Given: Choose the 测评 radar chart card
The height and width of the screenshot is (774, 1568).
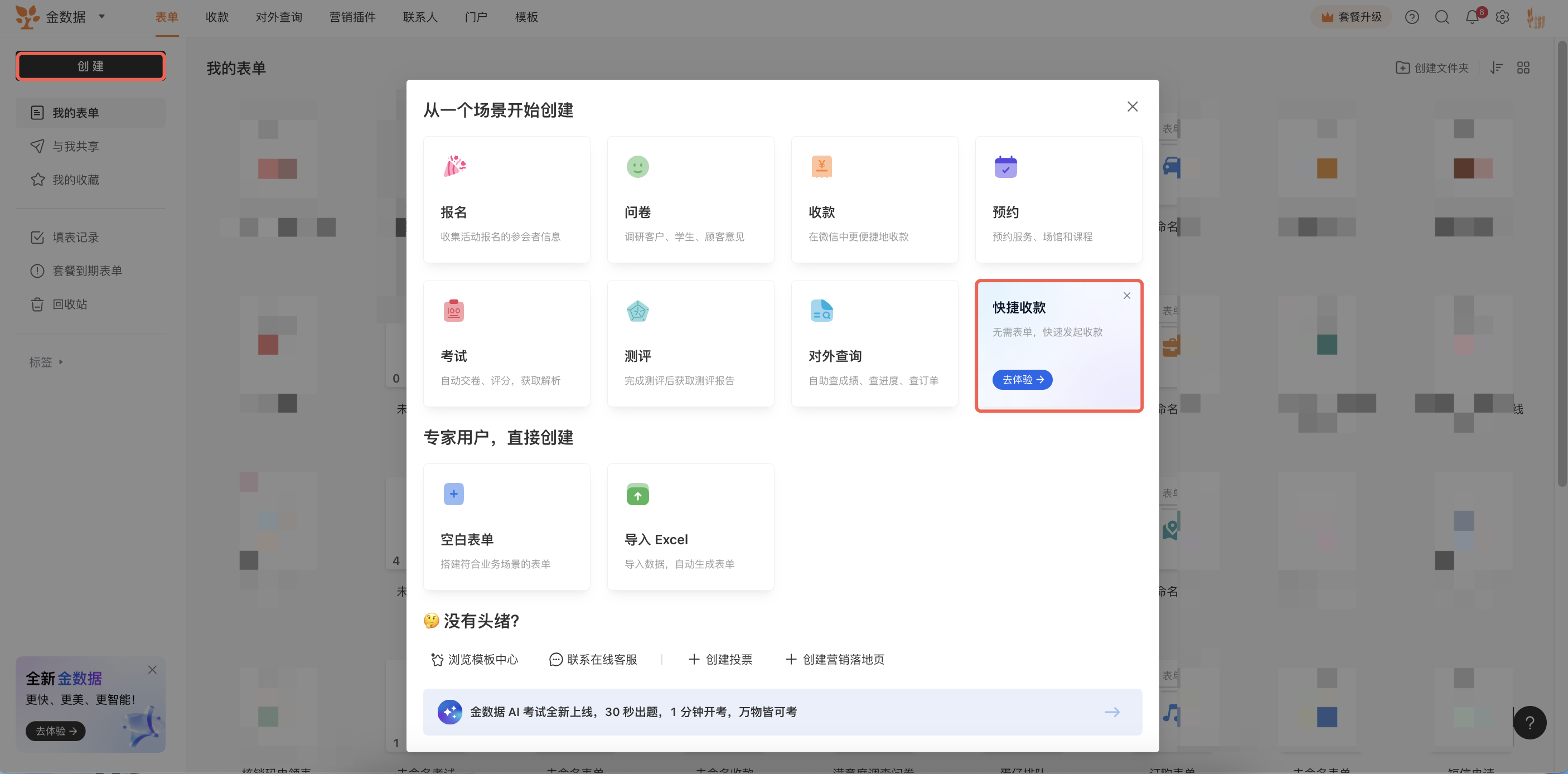Looking at the screenshot, I should tap(690, 343).
